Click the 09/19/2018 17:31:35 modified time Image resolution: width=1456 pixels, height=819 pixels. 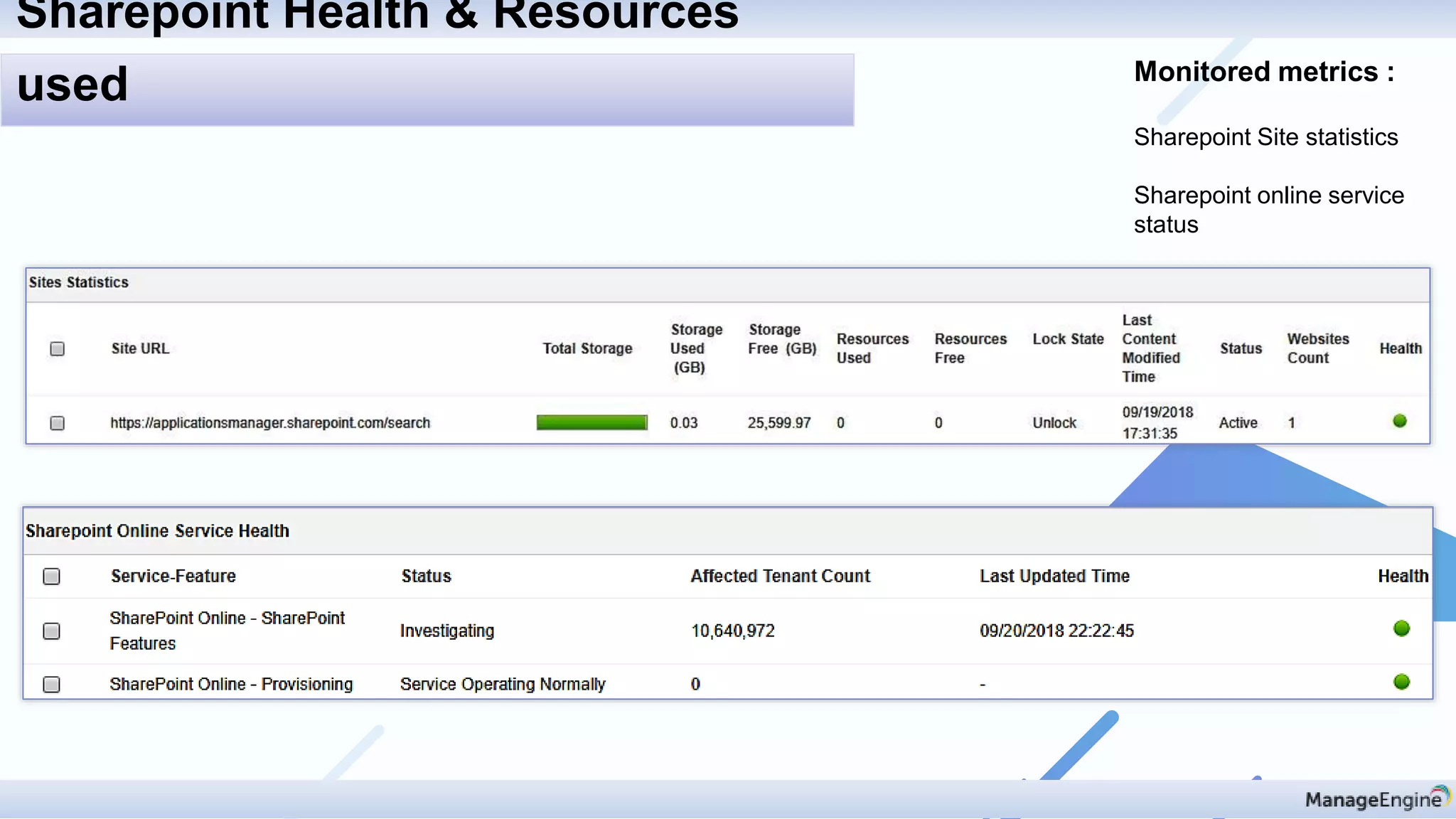click(1157, 422)
